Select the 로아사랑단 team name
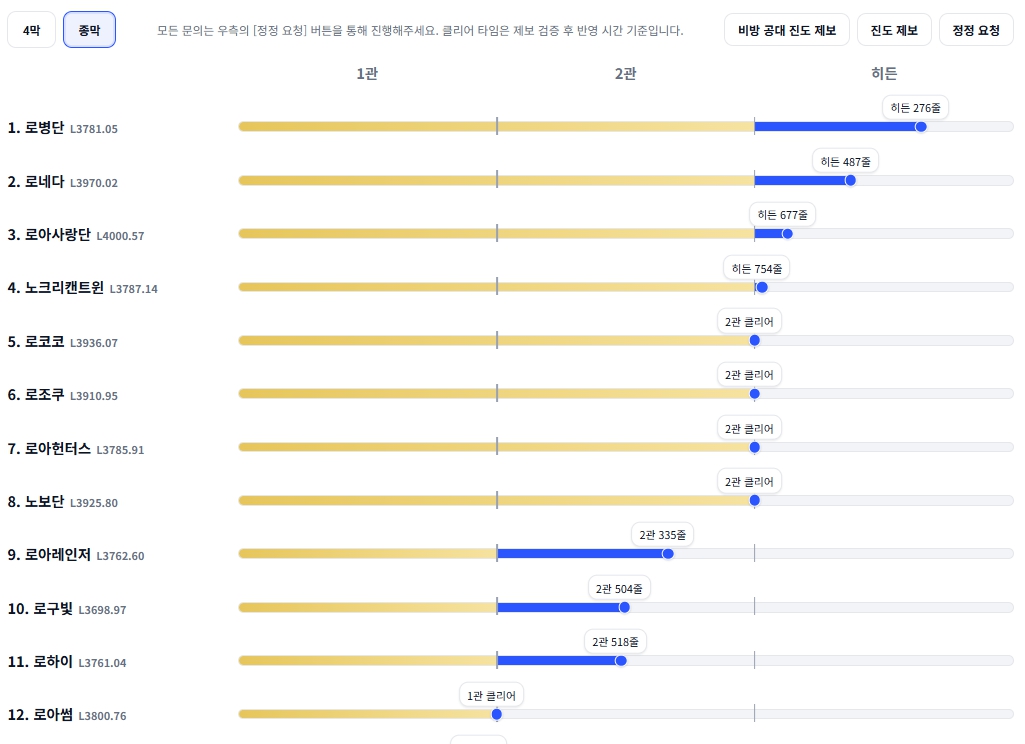The image size is (1025, 744). (57, 235)
